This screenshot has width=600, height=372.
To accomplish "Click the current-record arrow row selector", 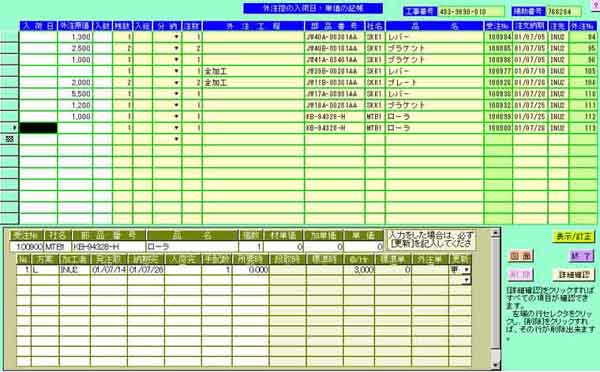I will click(10, 128).
